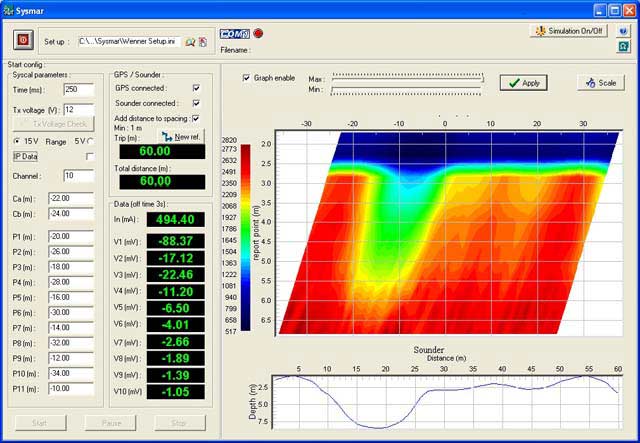Click the blue info globe icon
The image size is (640, 443).
623,31
